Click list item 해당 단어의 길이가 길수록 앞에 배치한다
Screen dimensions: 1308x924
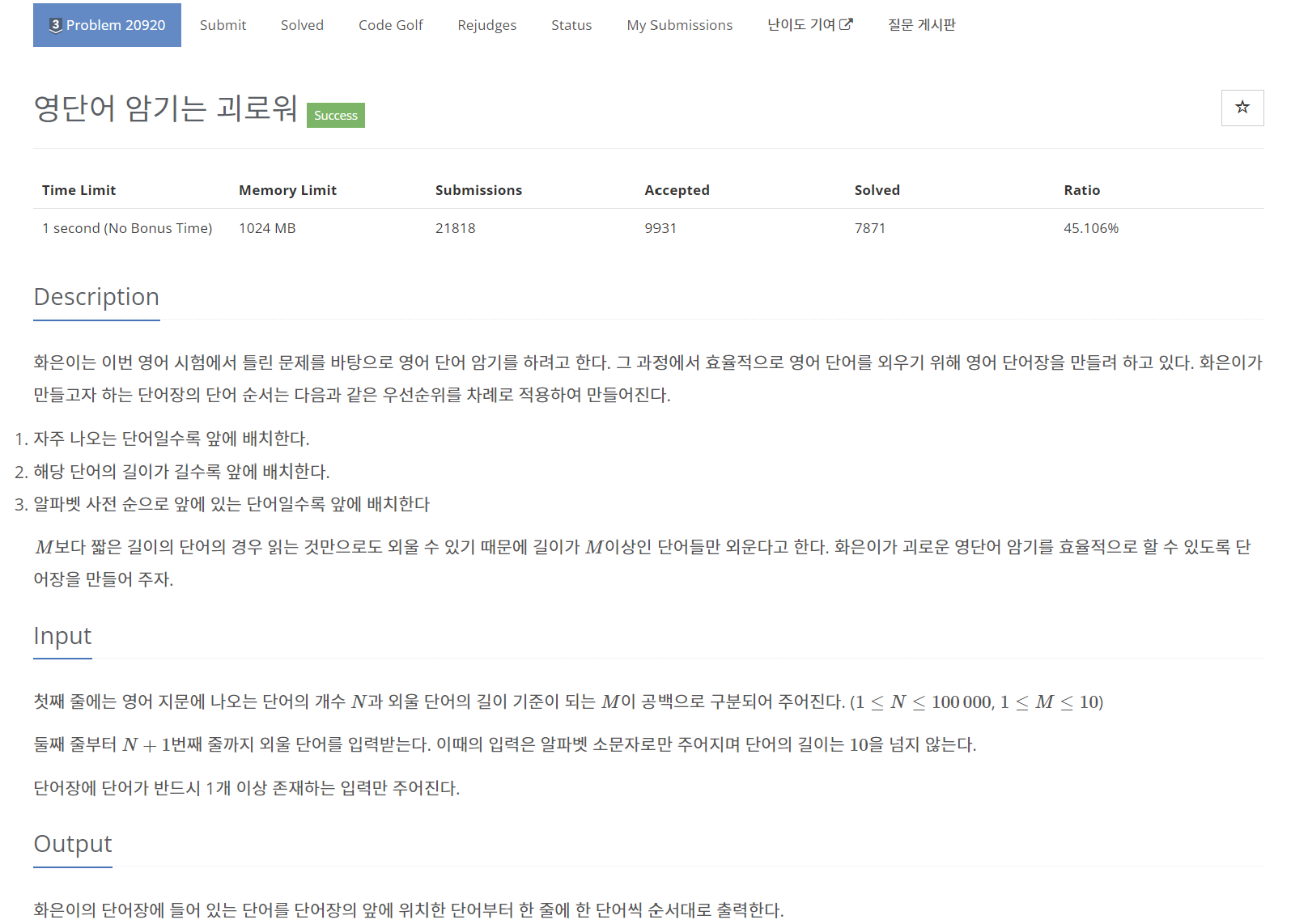click(x=181, y=472)
